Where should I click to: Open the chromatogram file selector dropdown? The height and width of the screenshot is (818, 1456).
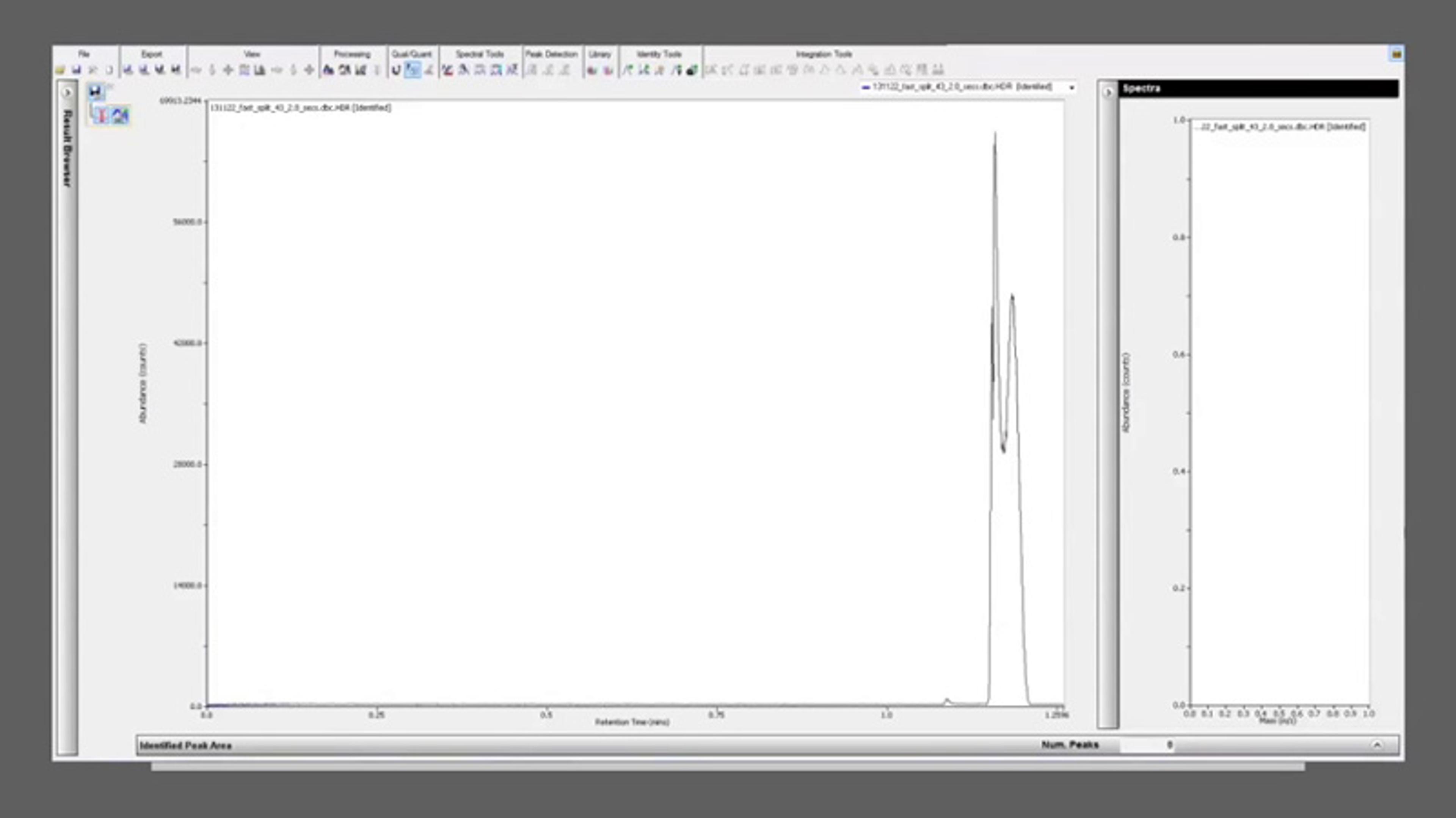pos(1071,88)
